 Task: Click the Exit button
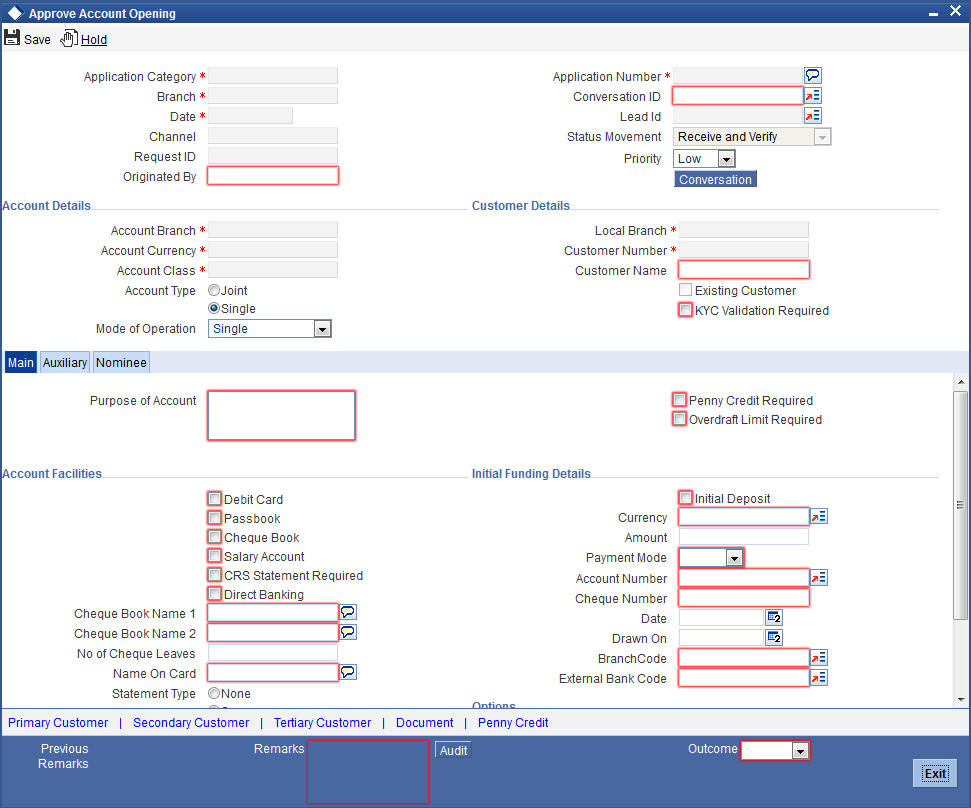[935, 773]
